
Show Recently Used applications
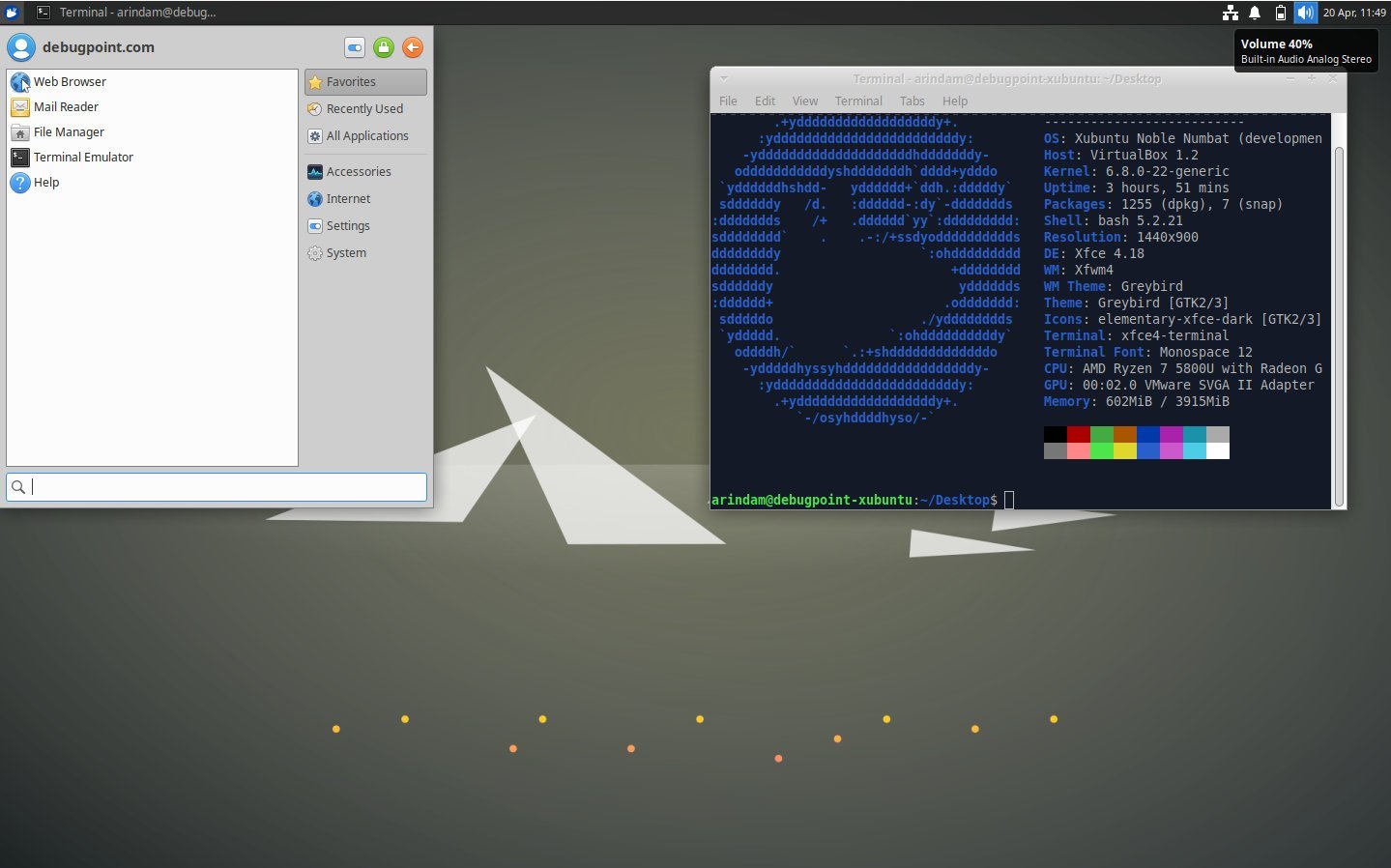(x=365, y=109)
